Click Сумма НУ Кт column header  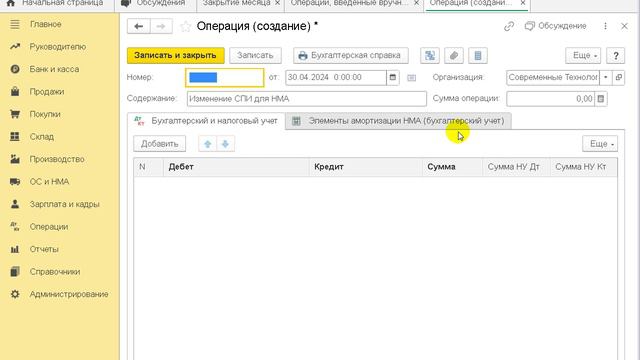point(583,167)
